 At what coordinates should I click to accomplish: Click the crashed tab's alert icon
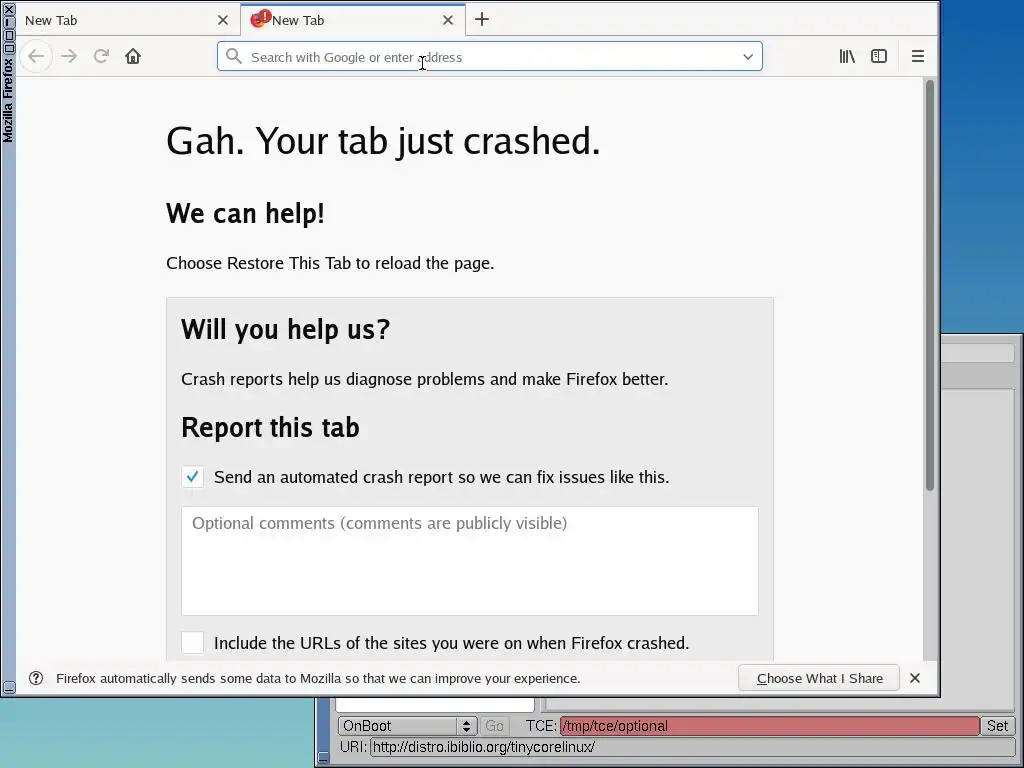[x=260, y=18]
